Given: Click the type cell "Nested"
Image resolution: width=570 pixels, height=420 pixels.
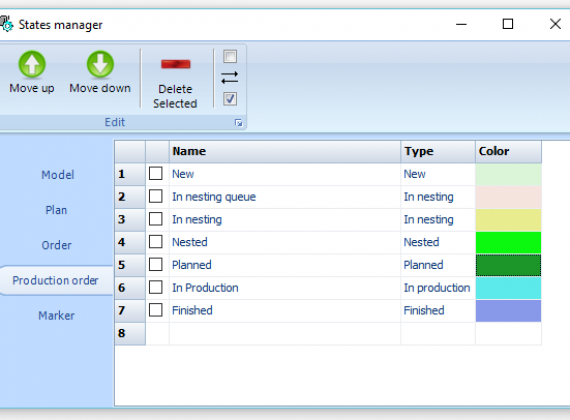Looking at the screenshot, I should pyautogui.click(x=438, y=243).
